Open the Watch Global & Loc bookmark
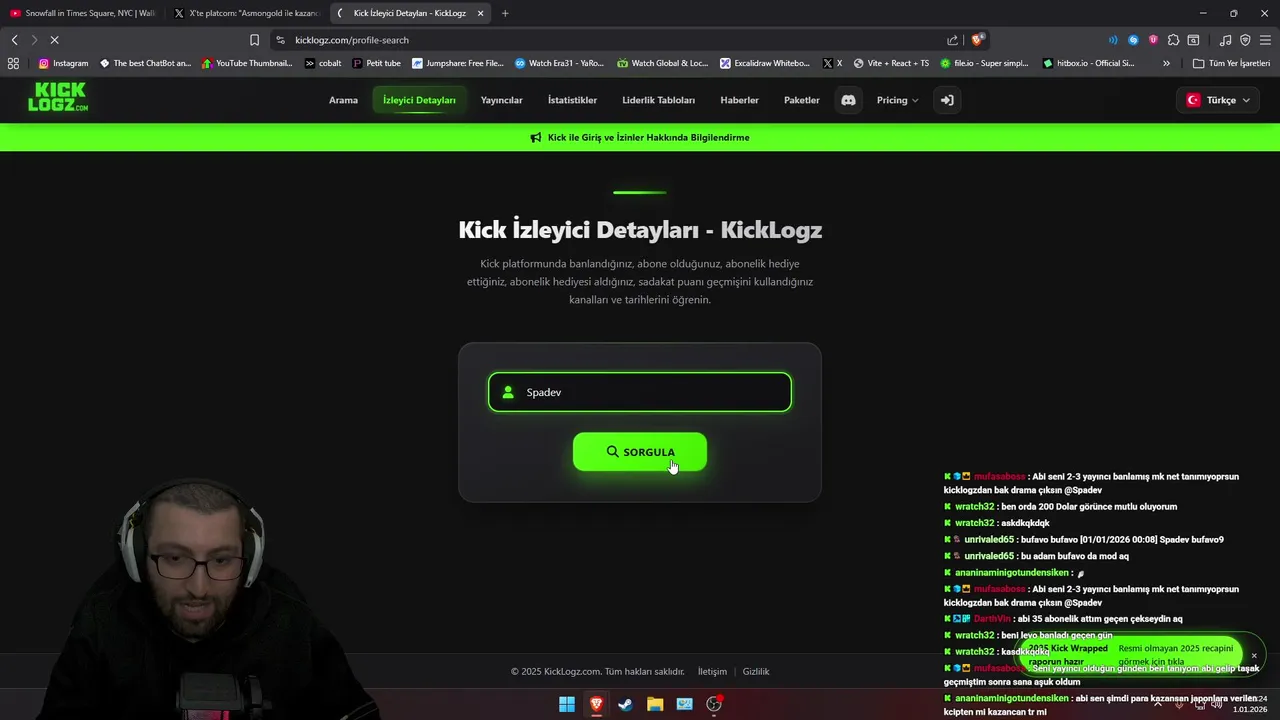This screenshot has width=1280, height=720. [662, 63]
